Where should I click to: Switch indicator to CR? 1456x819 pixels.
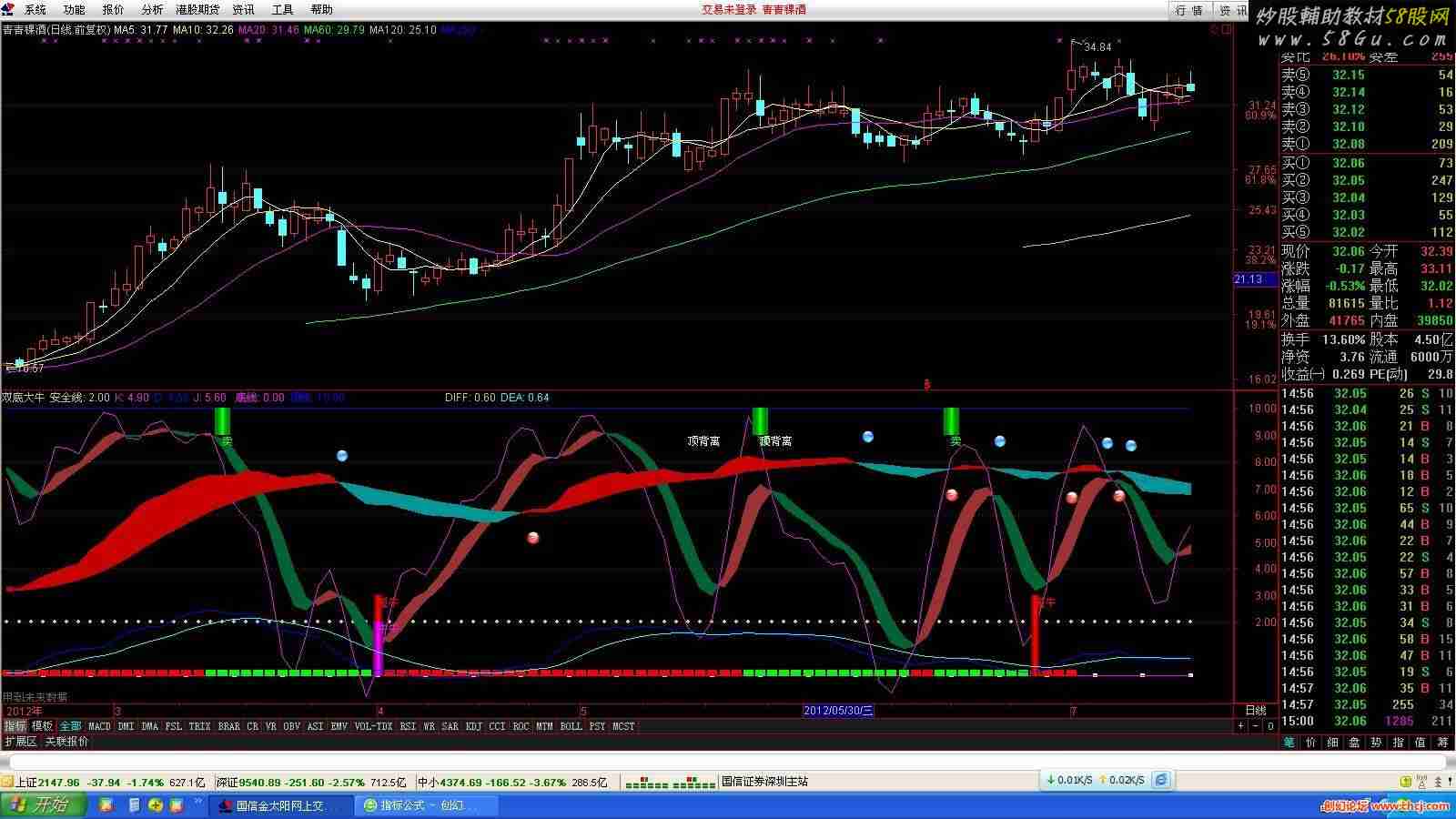point(253,726)
